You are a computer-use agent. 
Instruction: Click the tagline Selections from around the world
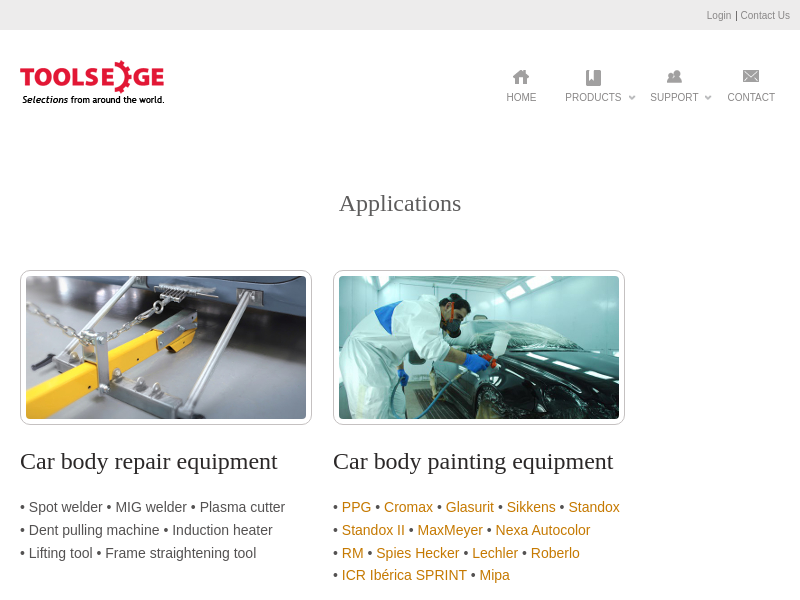point(93,99)
